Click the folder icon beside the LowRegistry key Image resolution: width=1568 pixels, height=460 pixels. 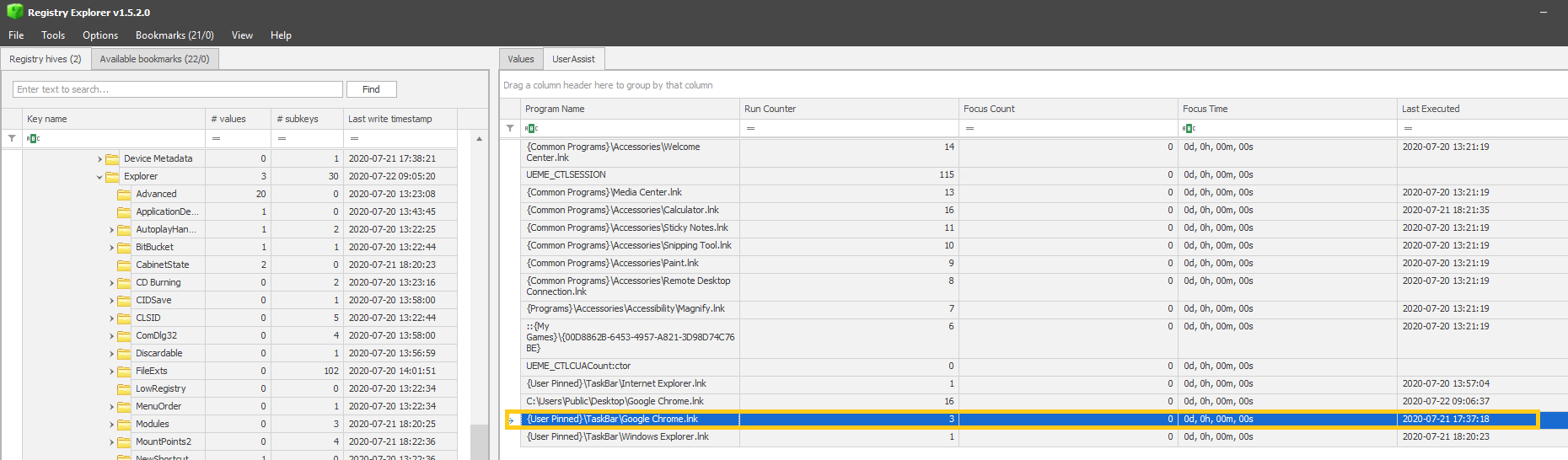coord(124,388)
